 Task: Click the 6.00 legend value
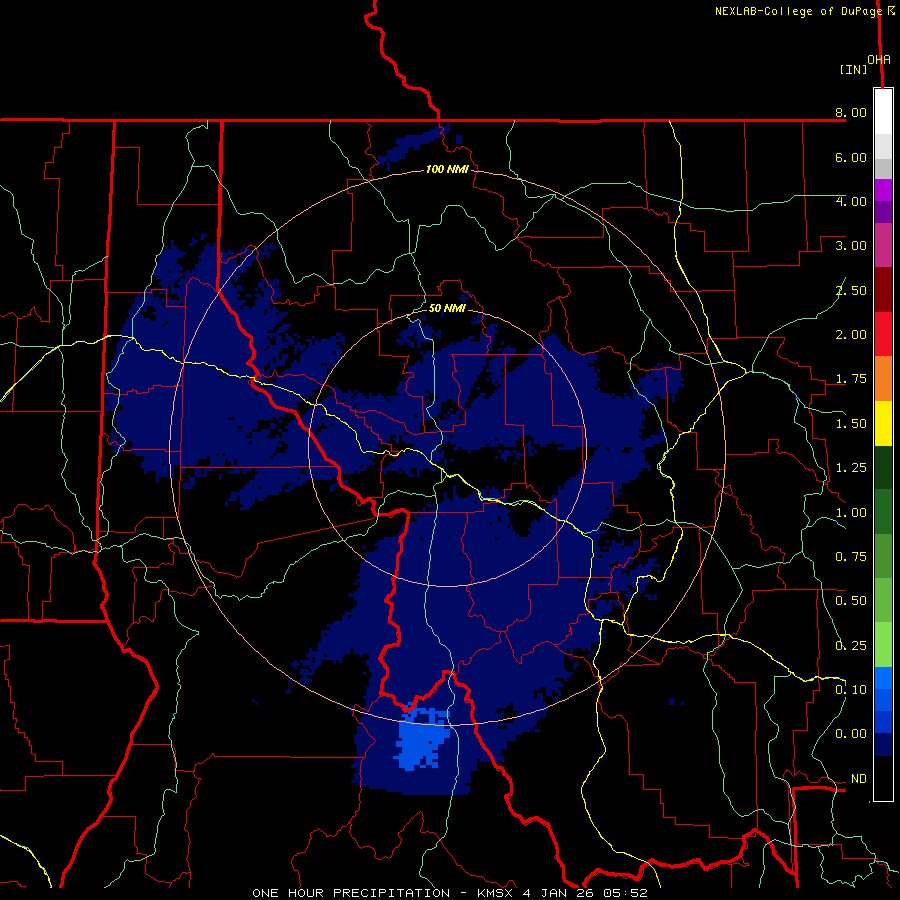(x=851, y=157)
